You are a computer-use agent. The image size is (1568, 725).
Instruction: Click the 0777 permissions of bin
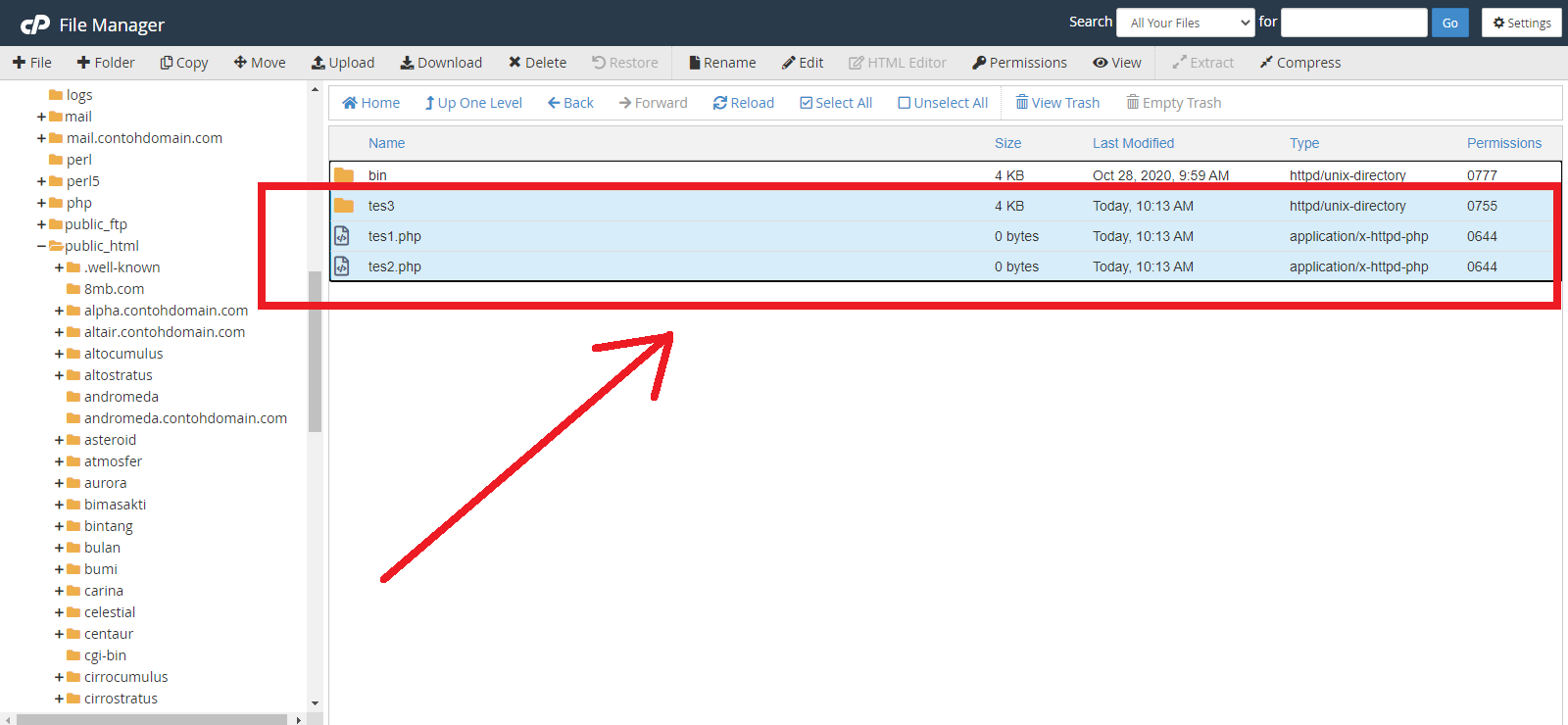1482,175
